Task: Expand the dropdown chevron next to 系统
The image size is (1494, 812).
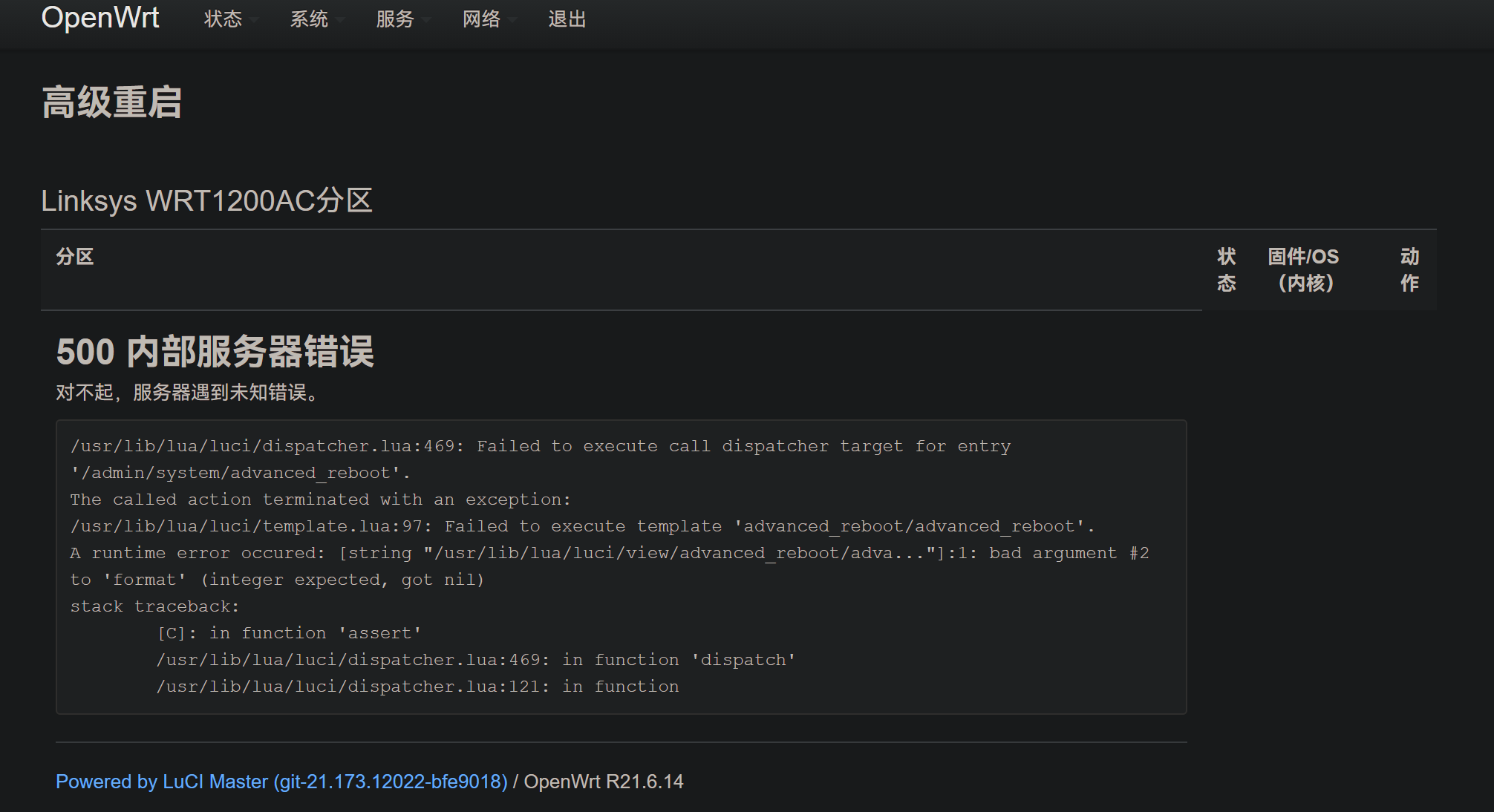Action: click(340, 22)
